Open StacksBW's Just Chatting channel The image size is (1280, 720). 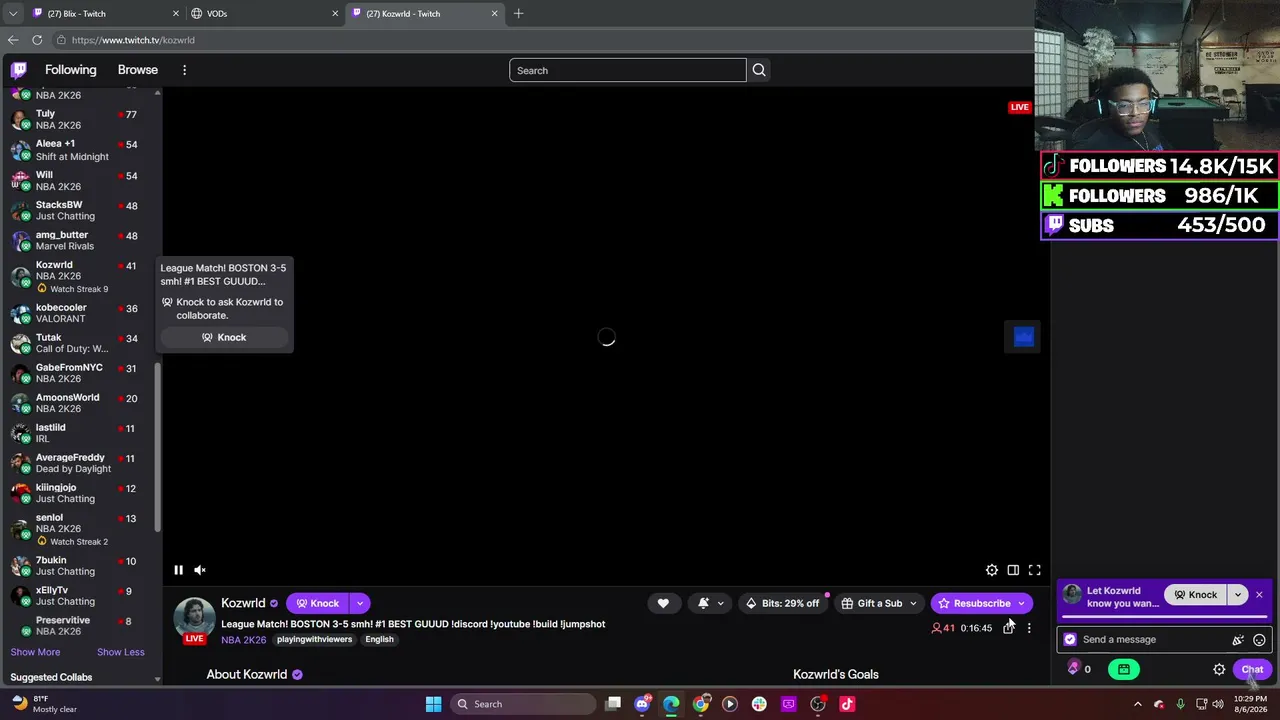coord(79,210)
